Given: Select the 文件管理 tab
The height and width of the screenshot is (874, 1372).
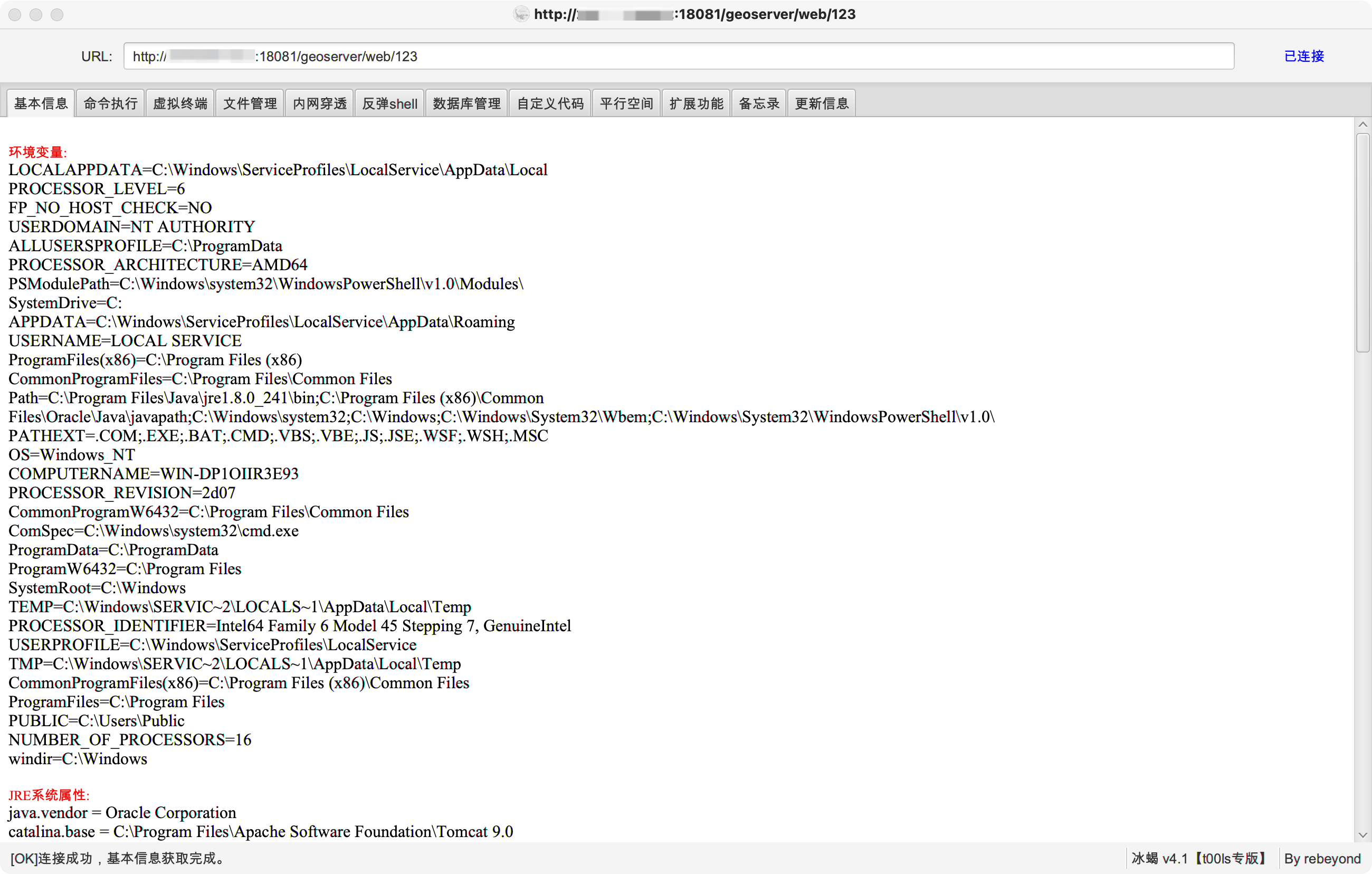Looking at the screenshot, I should click(250, 103).
